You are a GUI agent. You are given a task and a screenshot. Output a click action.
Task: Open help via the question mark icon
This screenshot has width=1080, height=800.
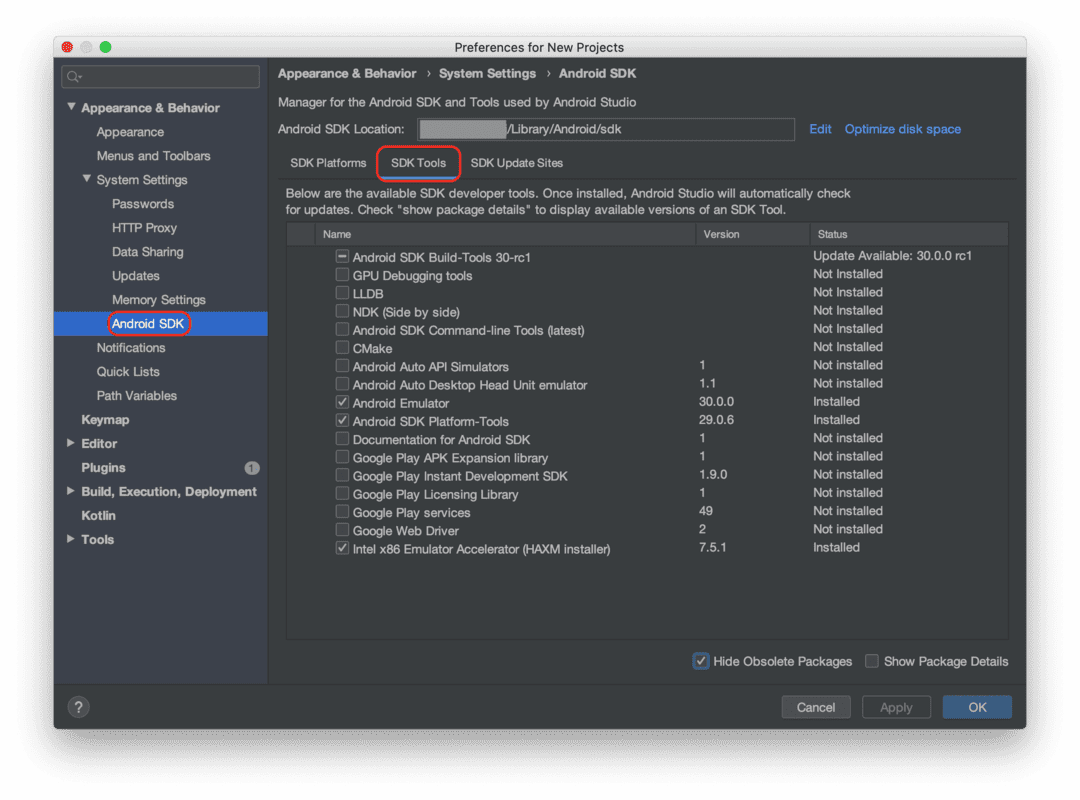[x=78, y=706]
